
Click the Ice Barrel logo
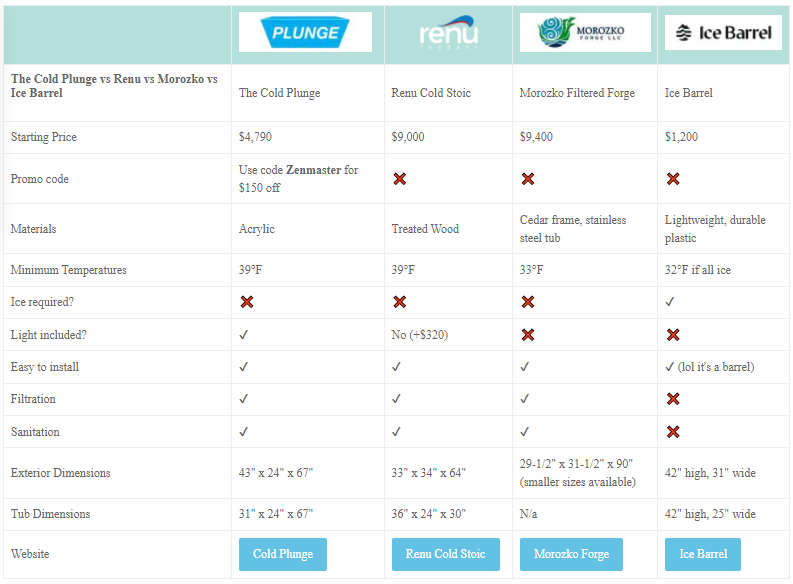723,32
